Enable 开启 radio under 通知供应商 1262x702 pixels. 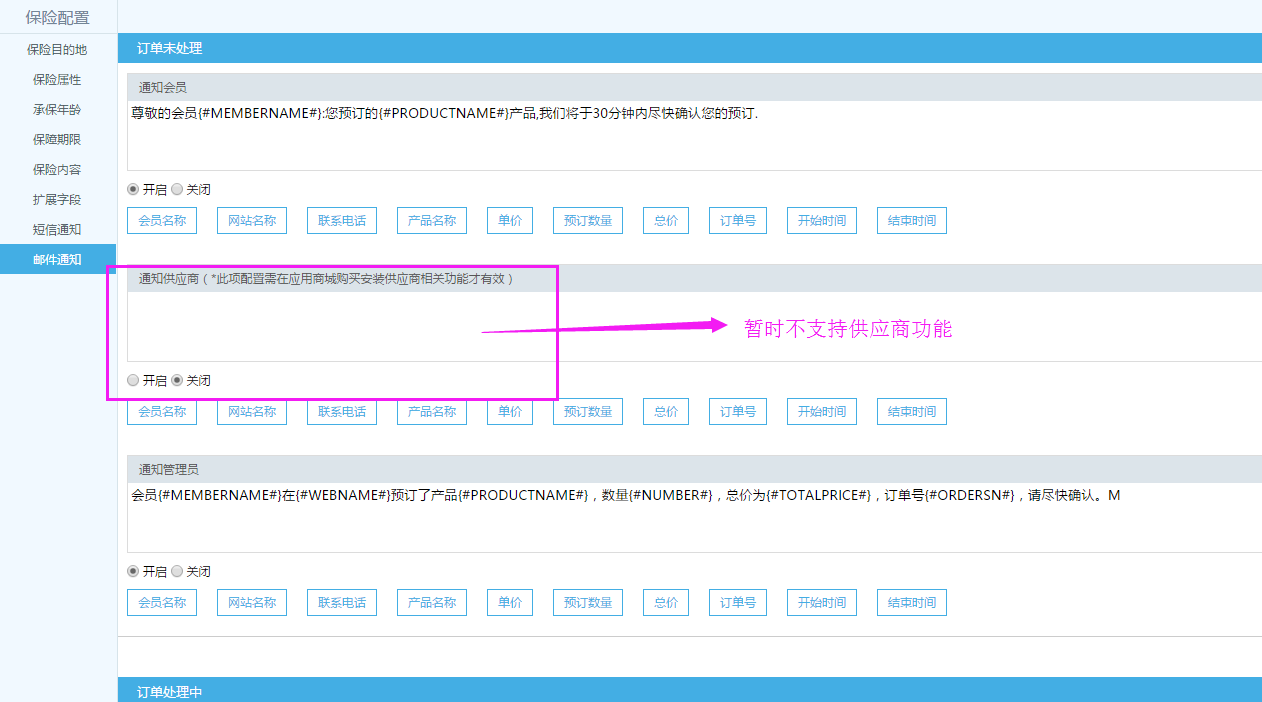134,380
